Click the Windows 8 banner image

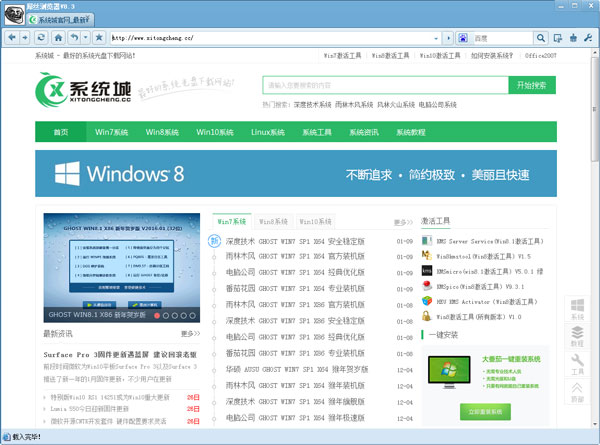296,173
